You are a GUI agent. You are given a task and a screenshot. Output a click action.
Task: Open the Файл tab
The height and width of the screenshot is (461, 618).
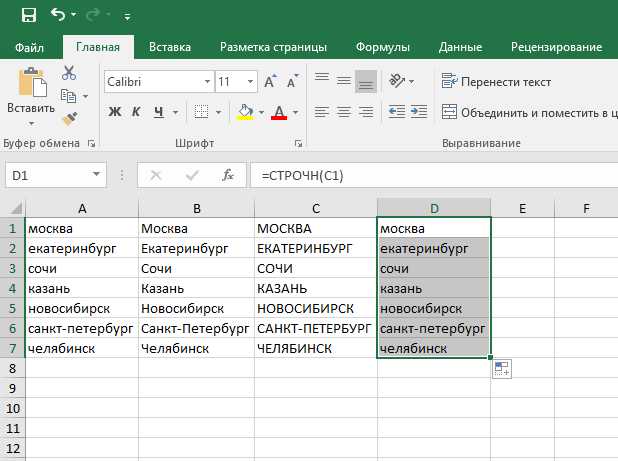(29, 47)
